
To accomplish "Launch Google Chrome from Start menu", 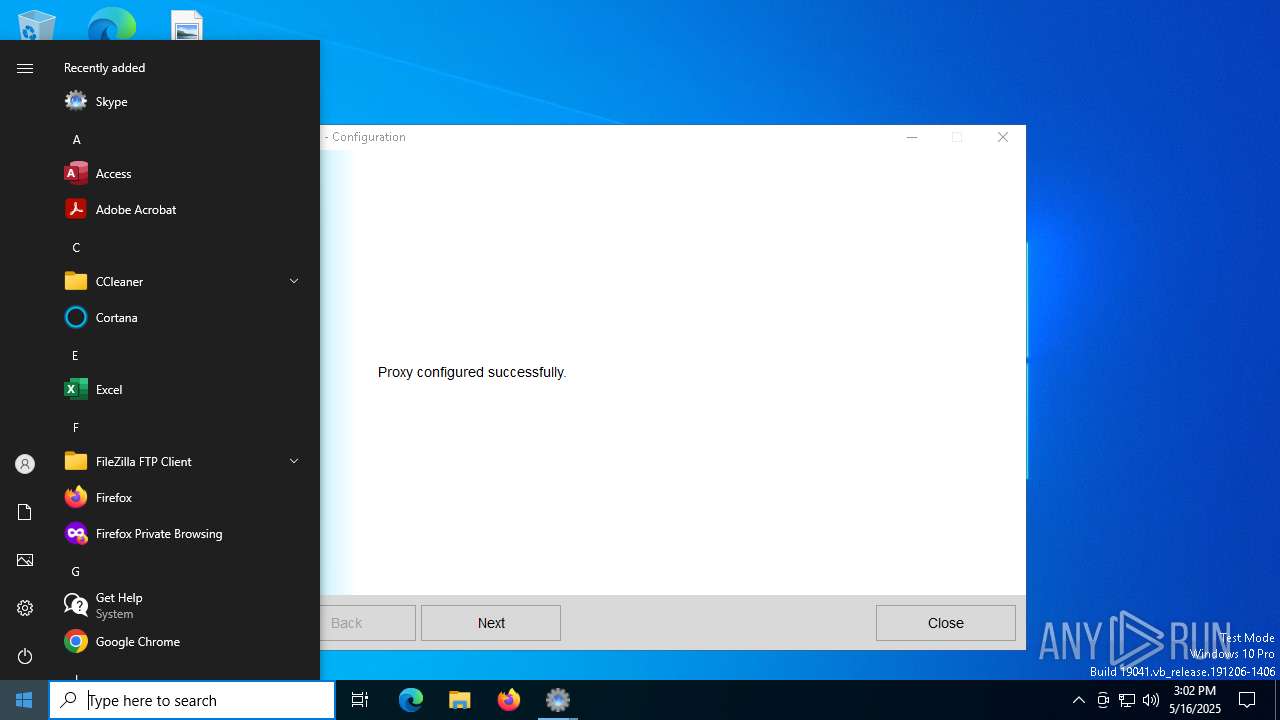I will click(184, 642).
